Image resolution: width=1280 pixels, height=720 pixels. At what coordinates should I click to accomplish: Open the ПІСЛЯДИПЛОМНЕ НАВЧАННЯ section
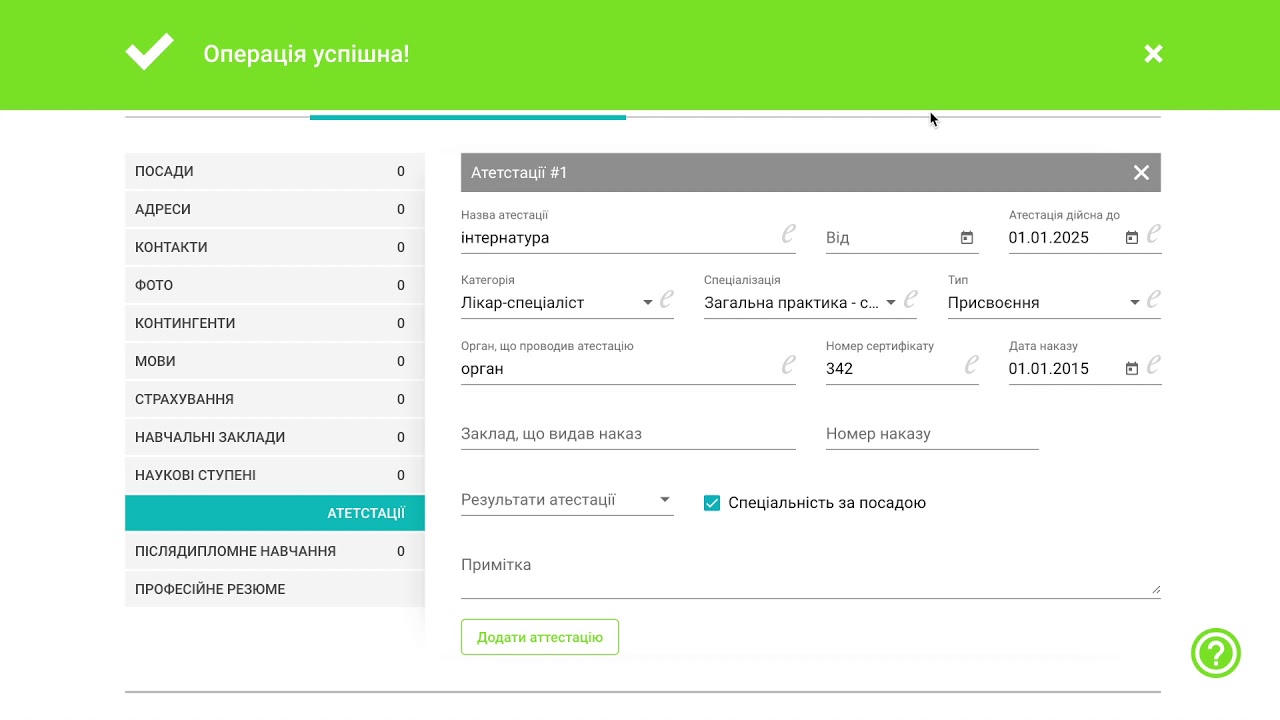(275, 551)
